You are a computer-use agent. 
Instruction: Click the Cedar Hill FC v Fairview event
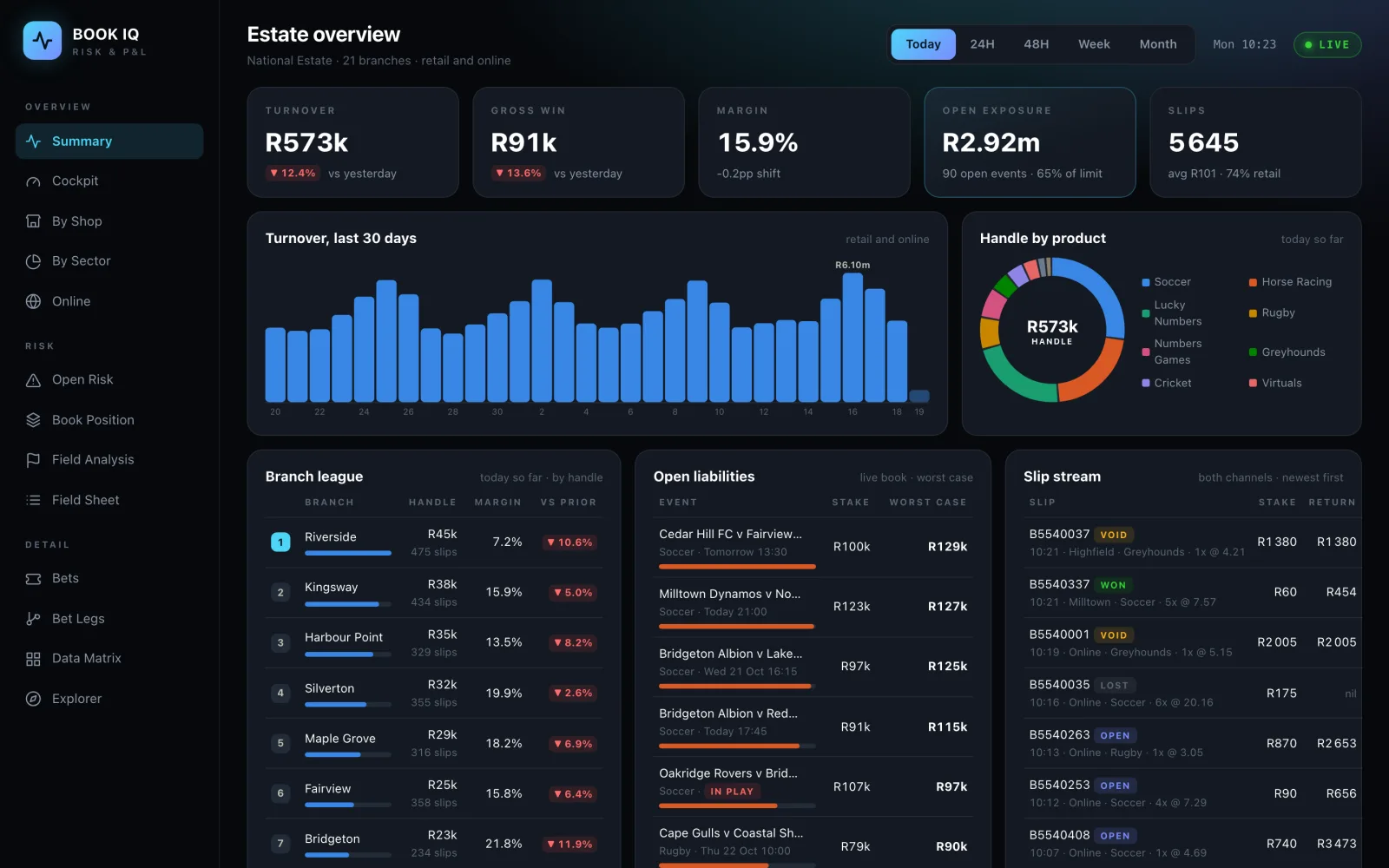[x=730, y=535]
